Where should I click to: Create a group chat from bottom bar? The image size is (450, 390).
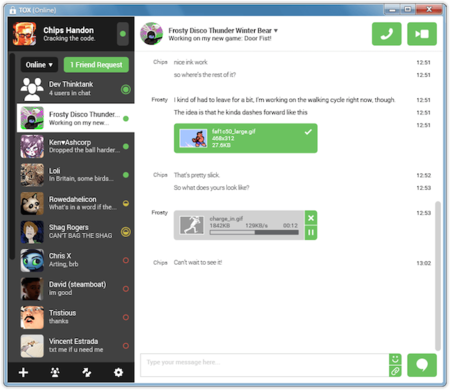point(55,372)
